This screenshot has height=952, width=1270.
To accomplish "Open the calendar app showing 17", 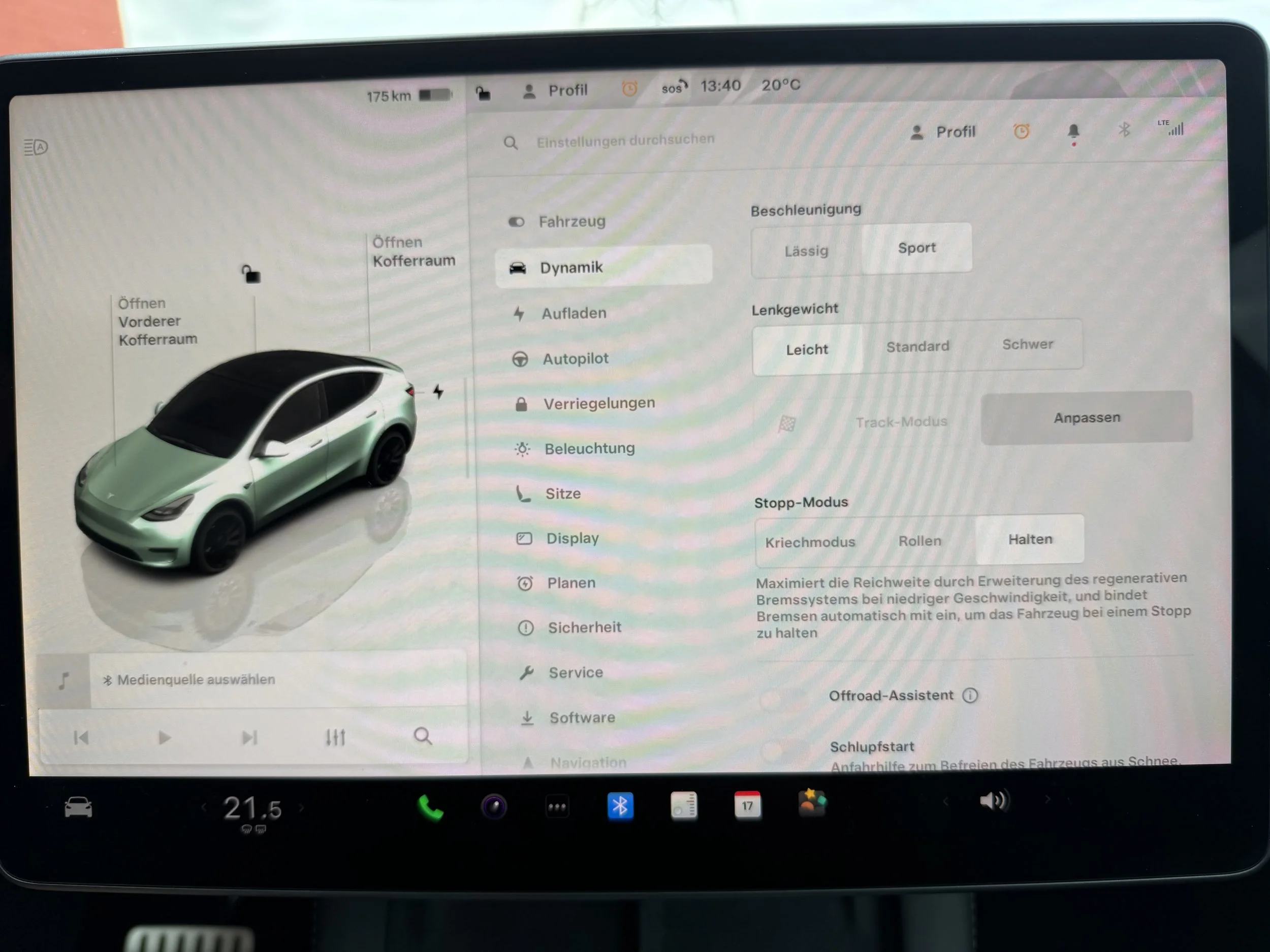I will (748, 805).
